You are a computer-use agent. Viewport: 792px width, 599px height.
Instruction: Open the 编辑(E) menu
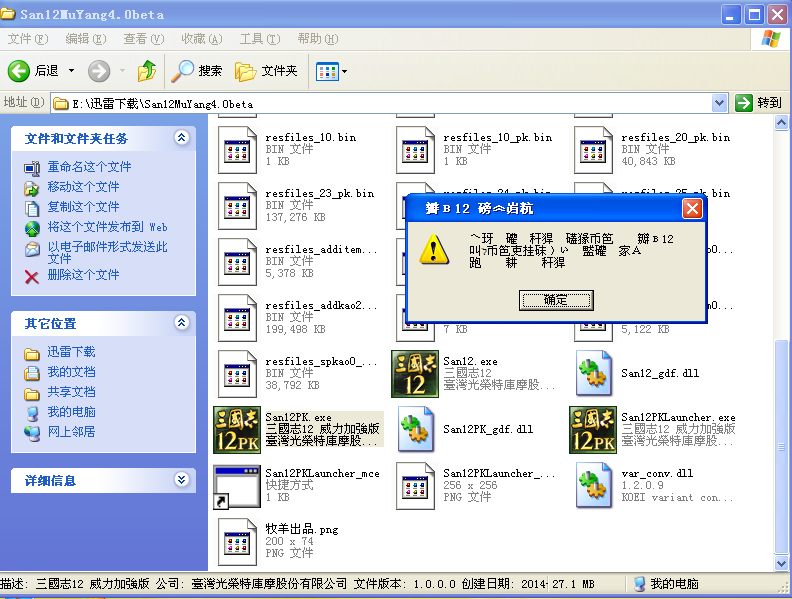point(85,39)
